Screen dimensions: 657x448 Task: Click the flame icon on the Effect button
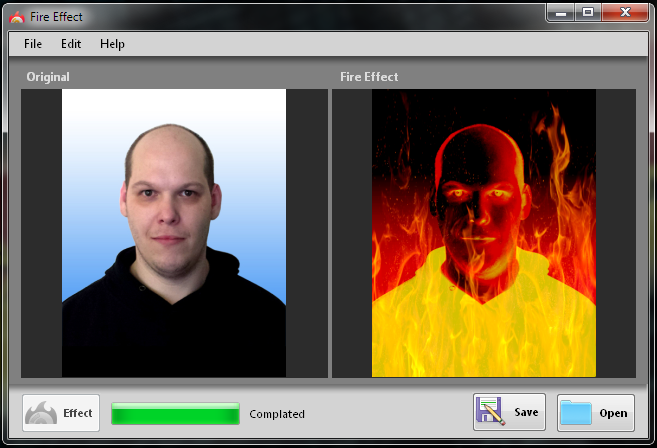coord(42,413)
